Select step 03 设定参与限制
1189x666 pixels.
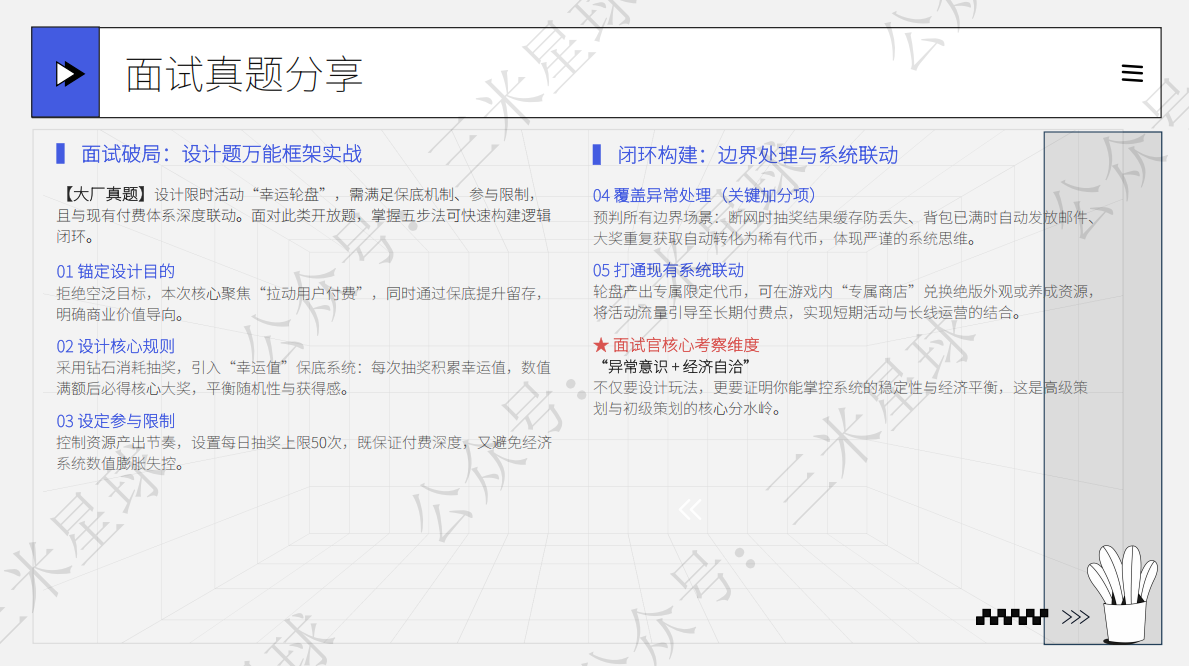(x=115, y=421)
